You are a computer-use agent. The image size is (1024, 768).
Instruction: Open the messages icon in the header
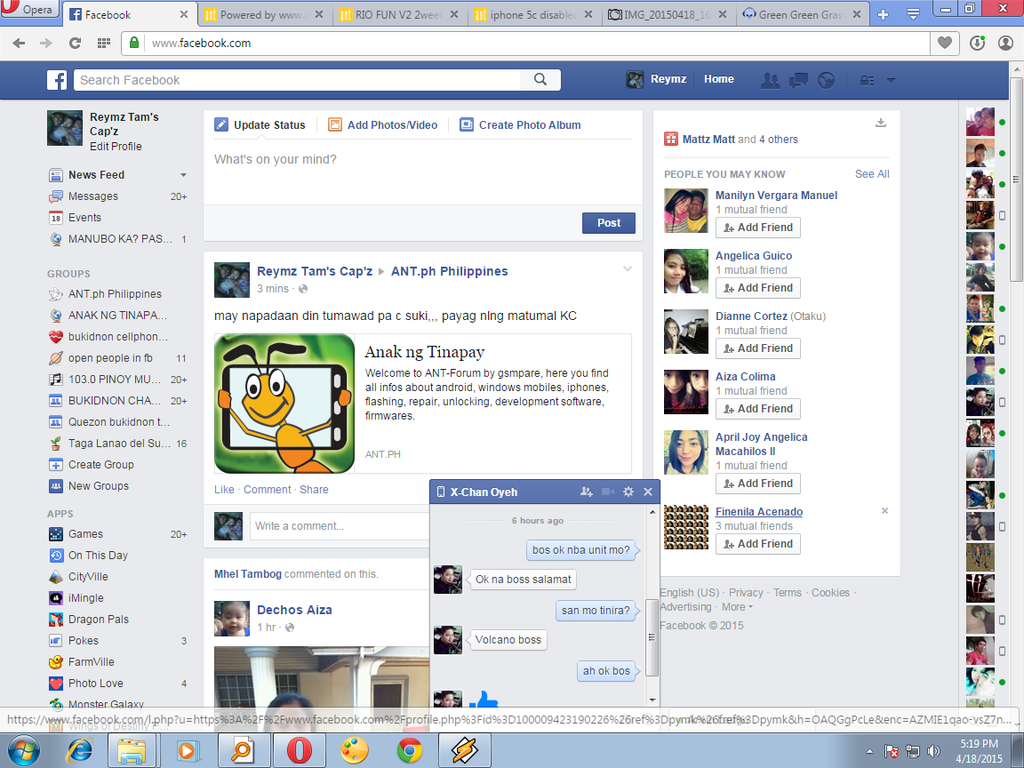click(x=798, y=80)
